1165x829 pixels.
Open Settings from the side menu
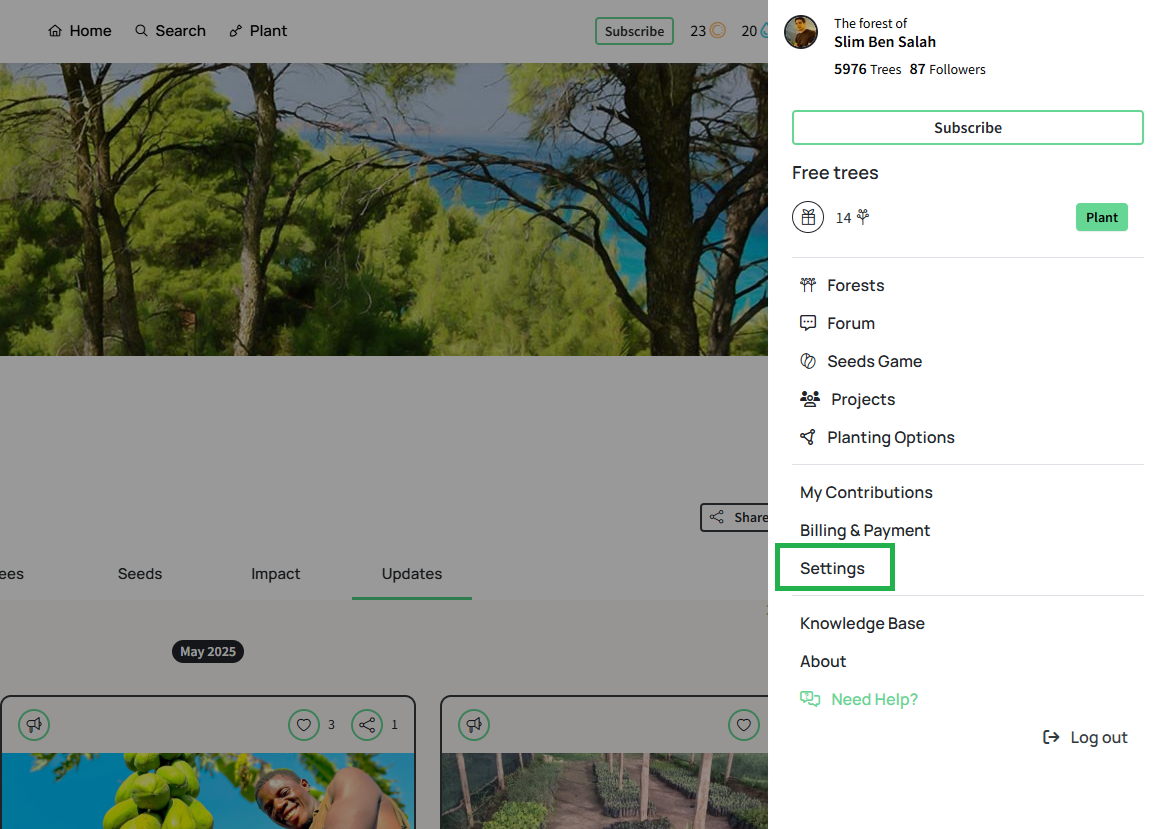click(832, 568)
